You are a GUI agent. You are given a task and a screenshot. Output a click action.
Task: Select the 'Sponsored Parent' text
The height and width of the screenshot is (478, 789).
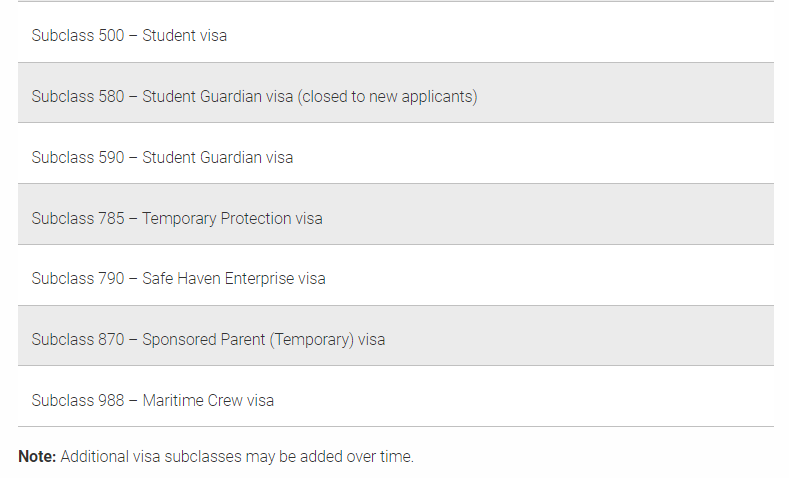pyautogui.click(x=204, y=340)
